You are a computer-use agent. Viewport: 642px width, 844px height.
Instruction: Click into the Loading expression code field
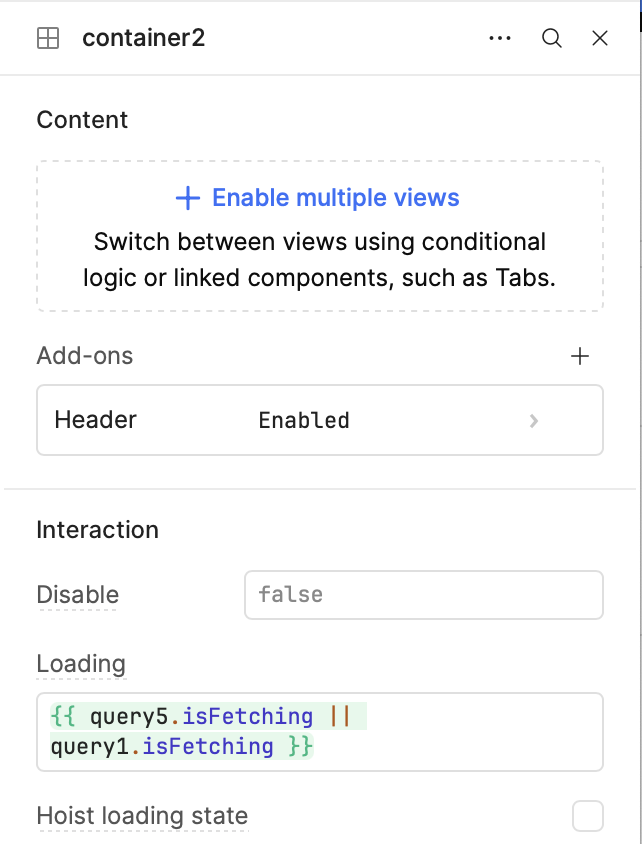[320, 732]
